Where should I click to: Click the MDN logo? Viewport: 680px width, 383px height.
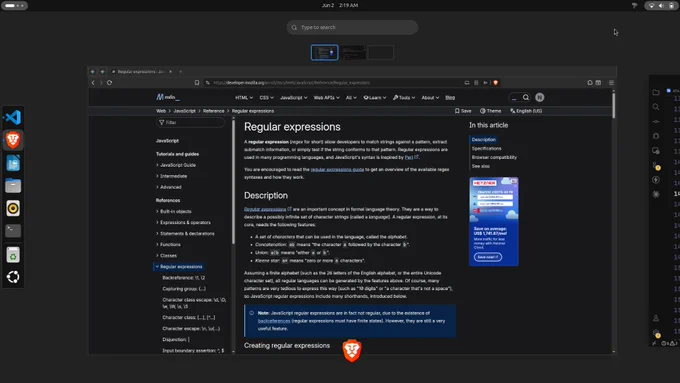pyautogui.click(x=168, y=98)
